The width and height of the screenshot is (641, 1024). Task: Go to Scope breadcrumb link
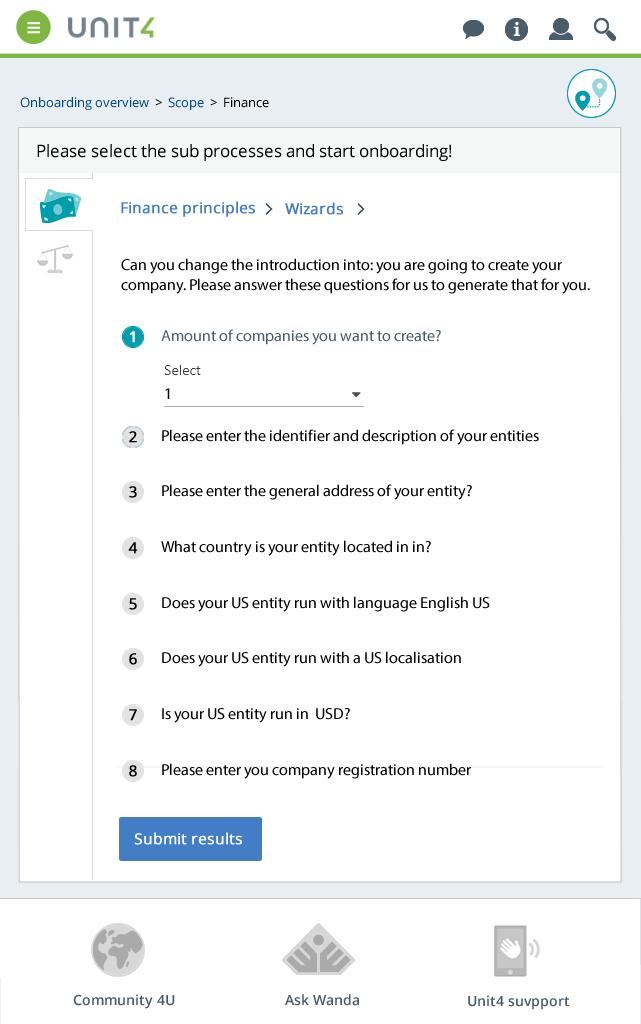click(x=186, y=103)
